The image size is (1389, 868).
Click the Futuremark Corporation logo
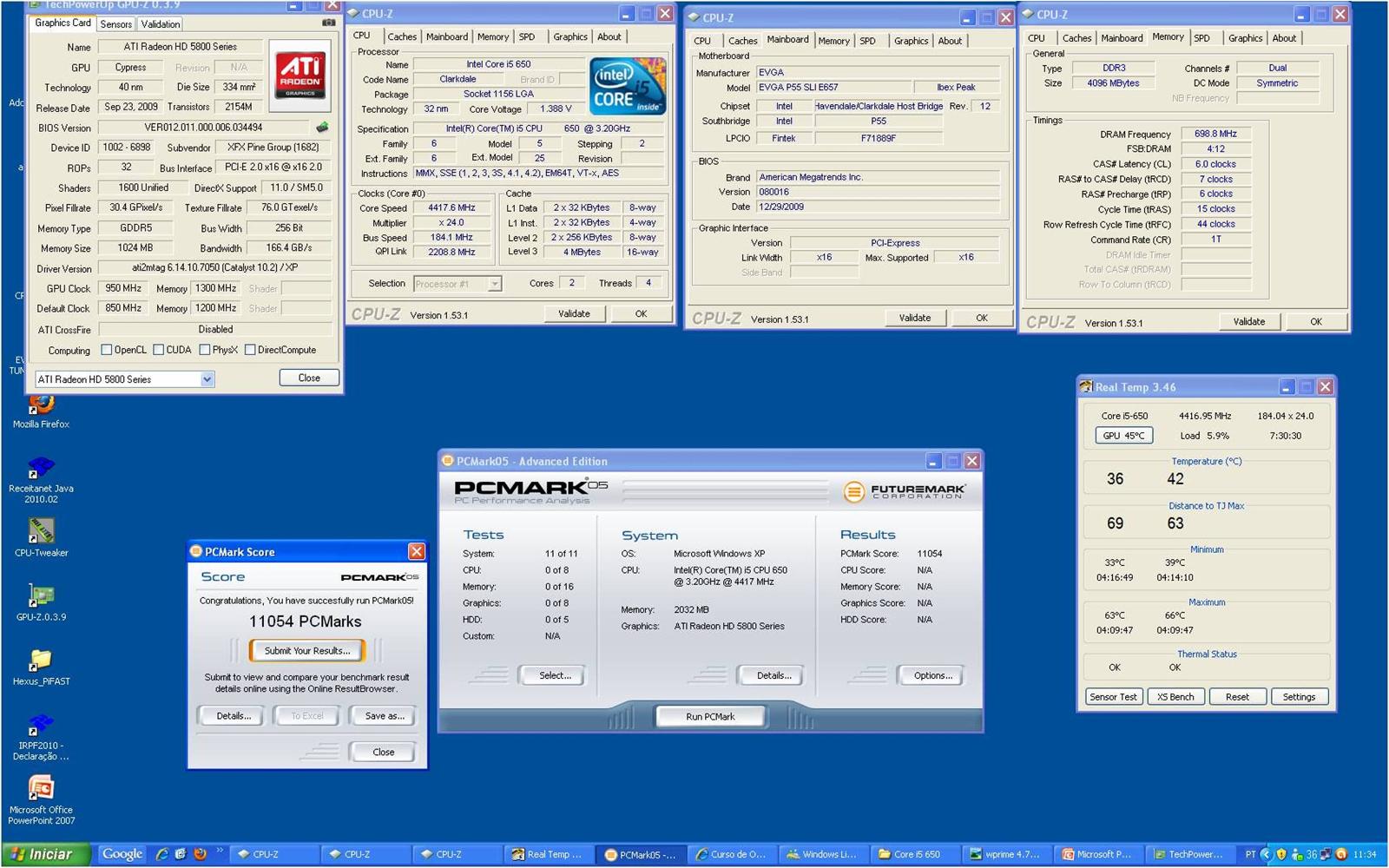[904, 491]
